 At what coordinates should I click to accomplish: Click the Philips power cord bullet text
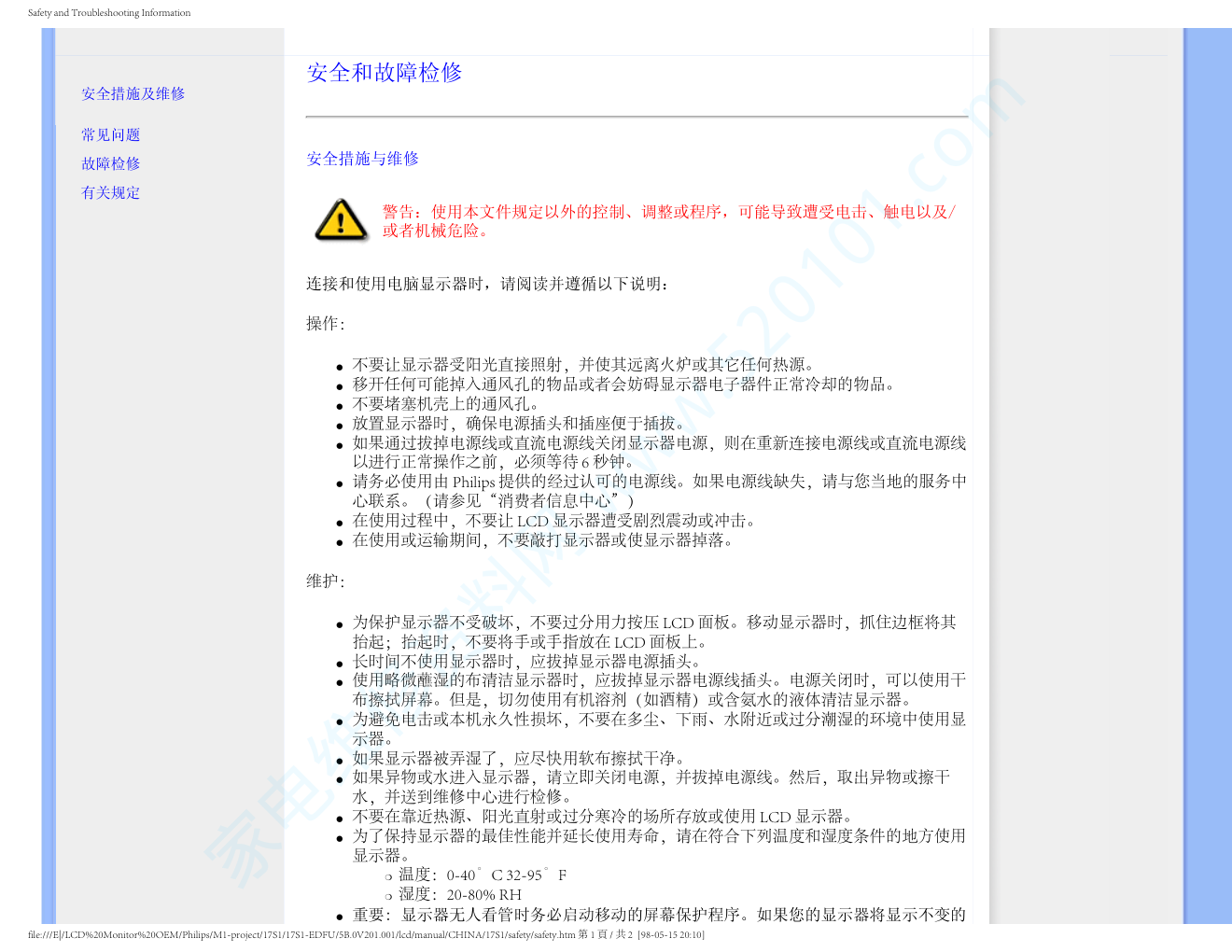click(x=659, y=482)
